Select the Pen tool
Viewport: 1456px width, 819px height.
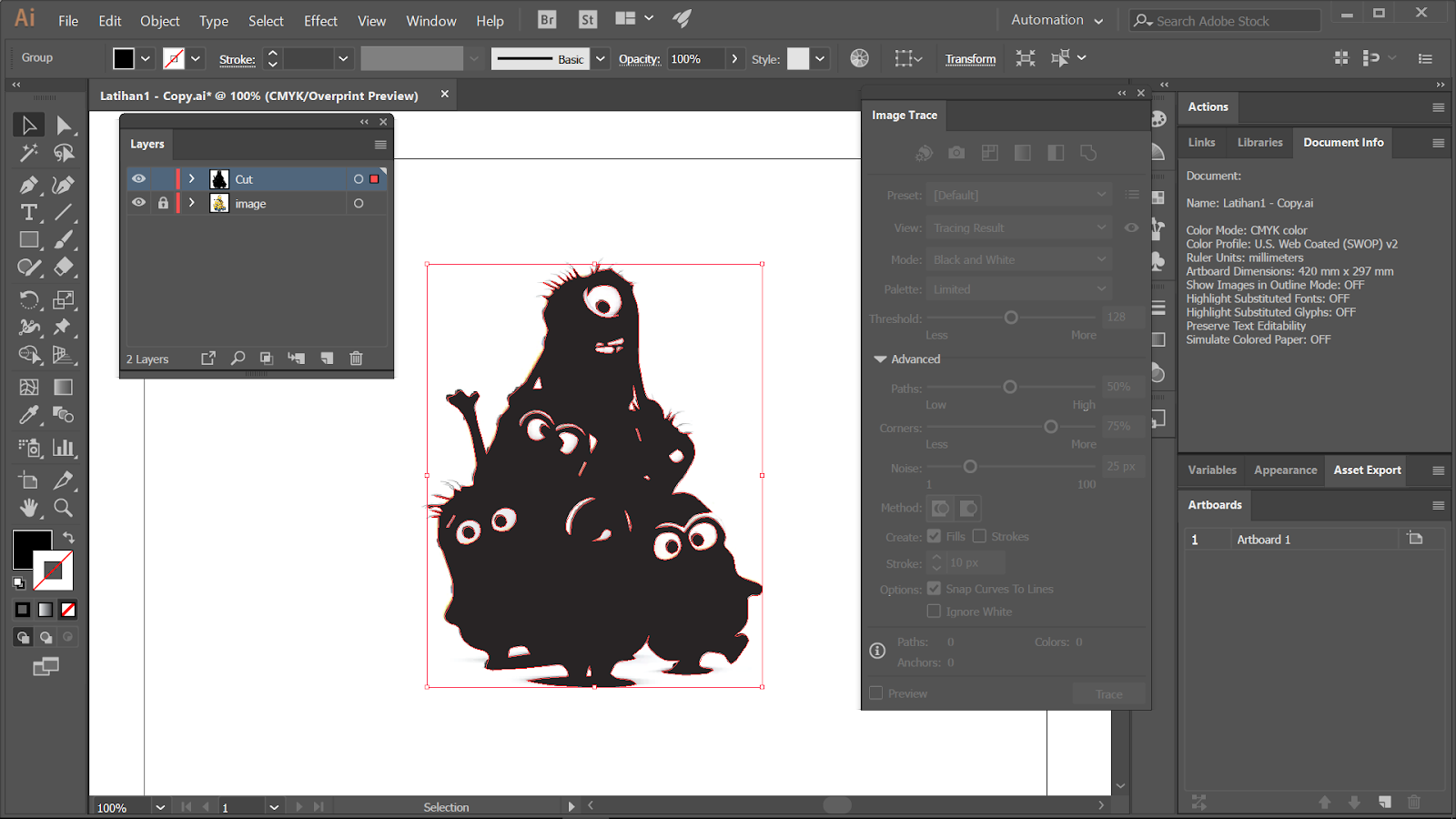28,186
